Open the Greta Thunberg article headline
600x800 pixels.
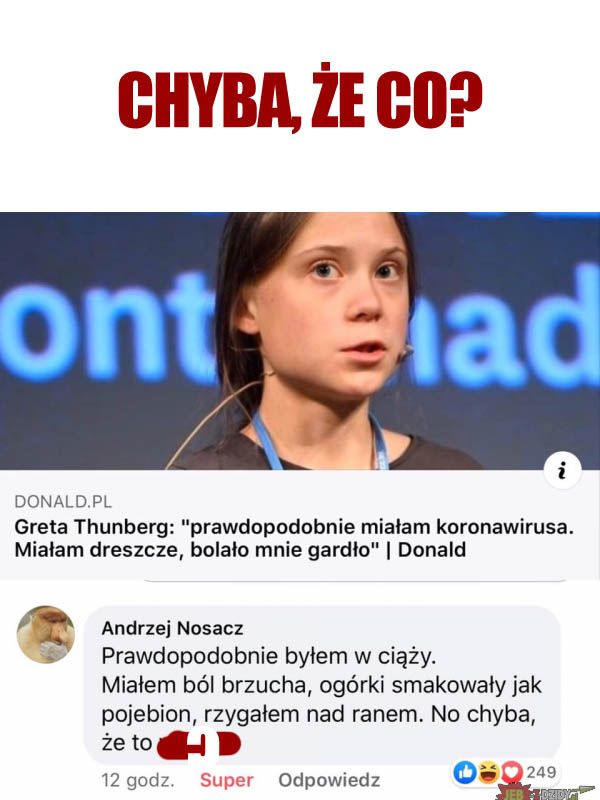click(294, 538)
